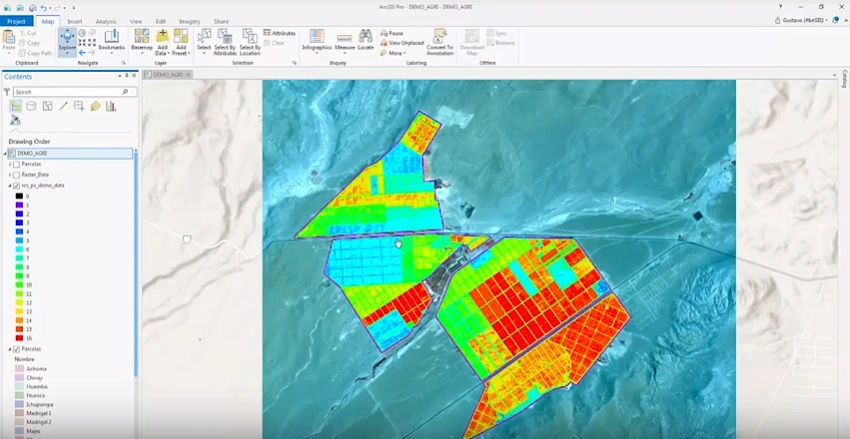The width and height of the screenshot is (850, 439).
Task: Click the Contents search field
Action: pyautogui.click(x=70, y=91)
